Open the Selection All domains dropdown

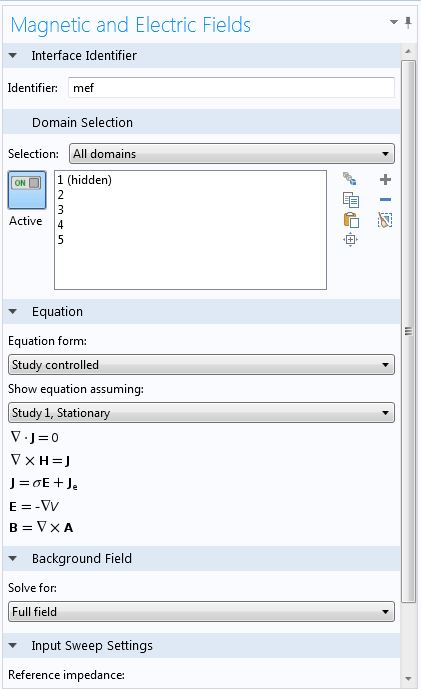pos(232,154)
